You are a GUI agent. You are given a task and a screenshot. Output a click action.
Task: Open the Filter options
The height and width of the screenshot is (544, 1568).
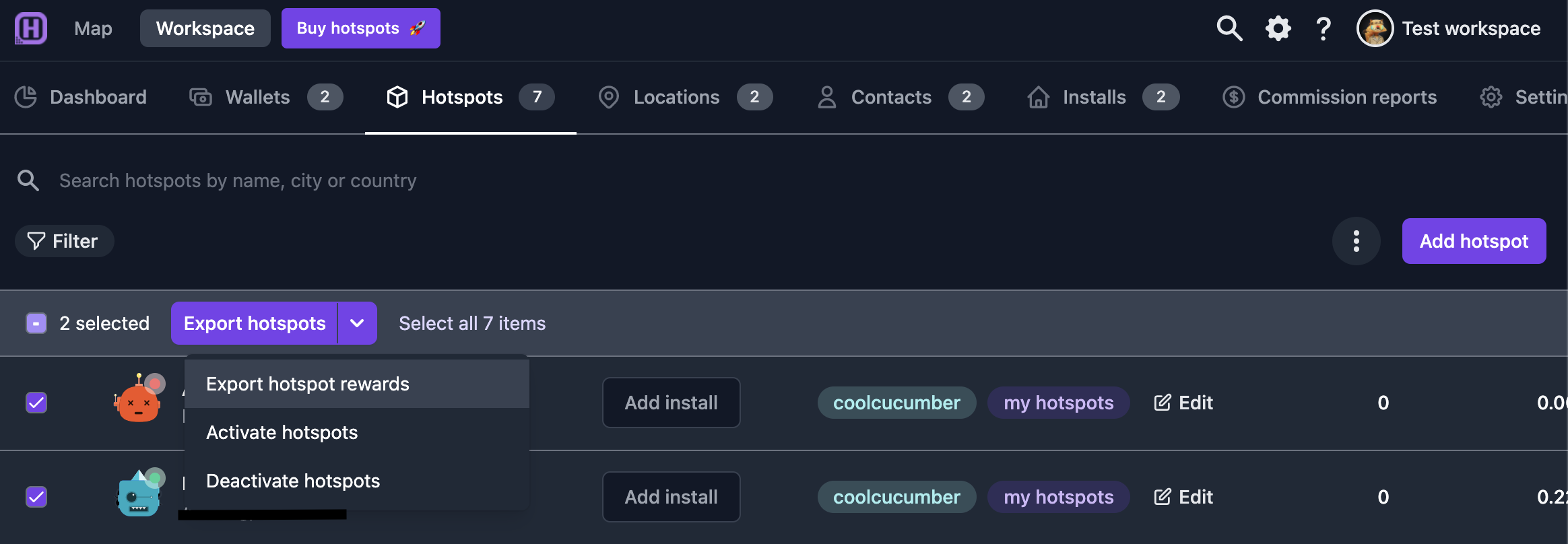click(64, 241)
